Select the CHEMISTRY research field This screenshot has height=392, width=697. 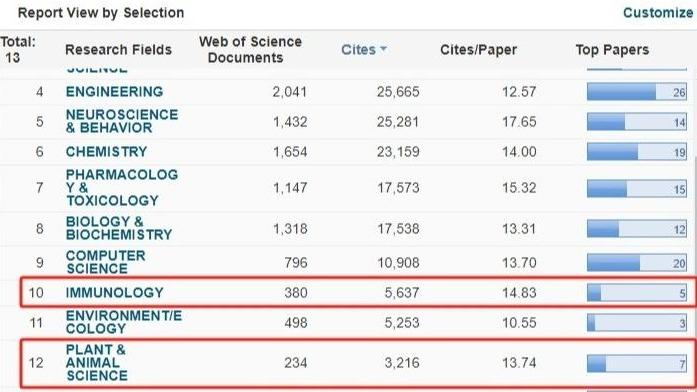(106, 152)
